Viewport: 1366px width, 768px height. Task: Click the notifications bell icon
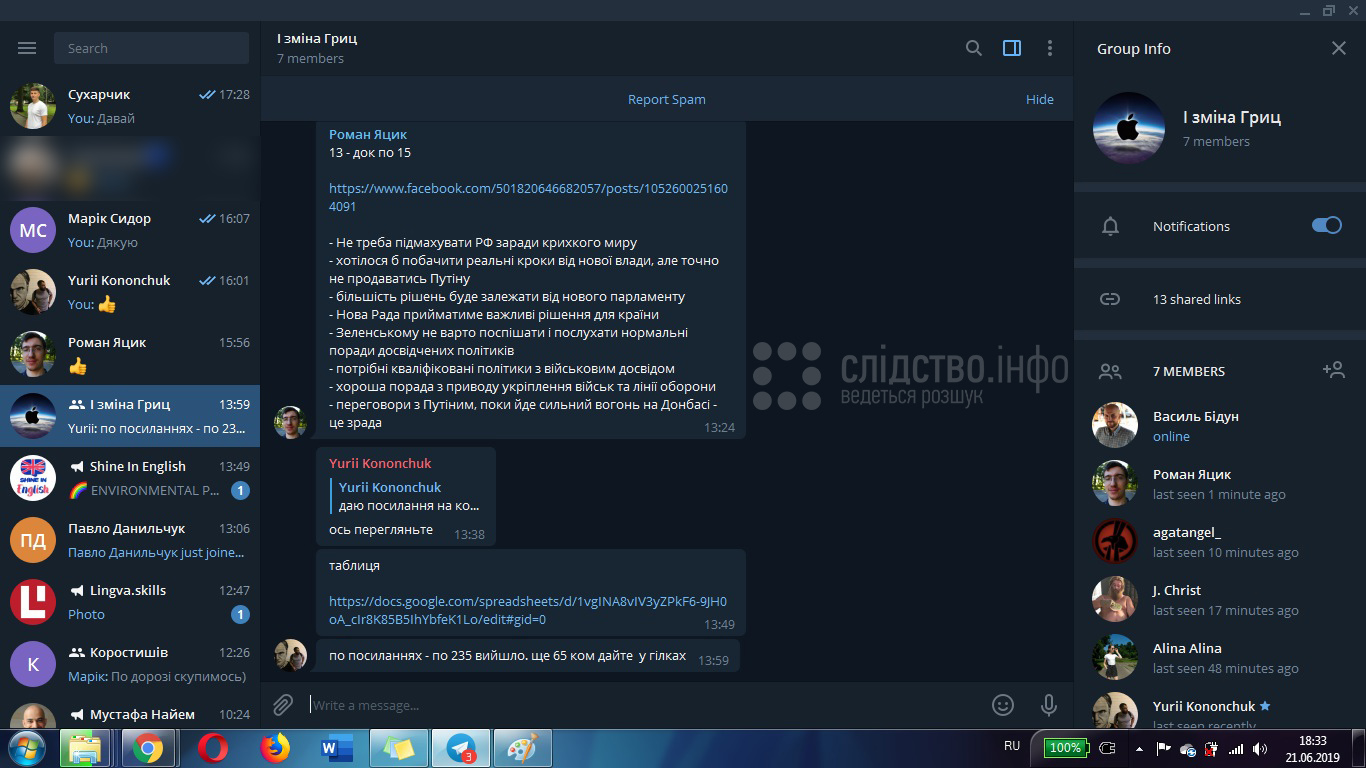tap(1110, 226)
